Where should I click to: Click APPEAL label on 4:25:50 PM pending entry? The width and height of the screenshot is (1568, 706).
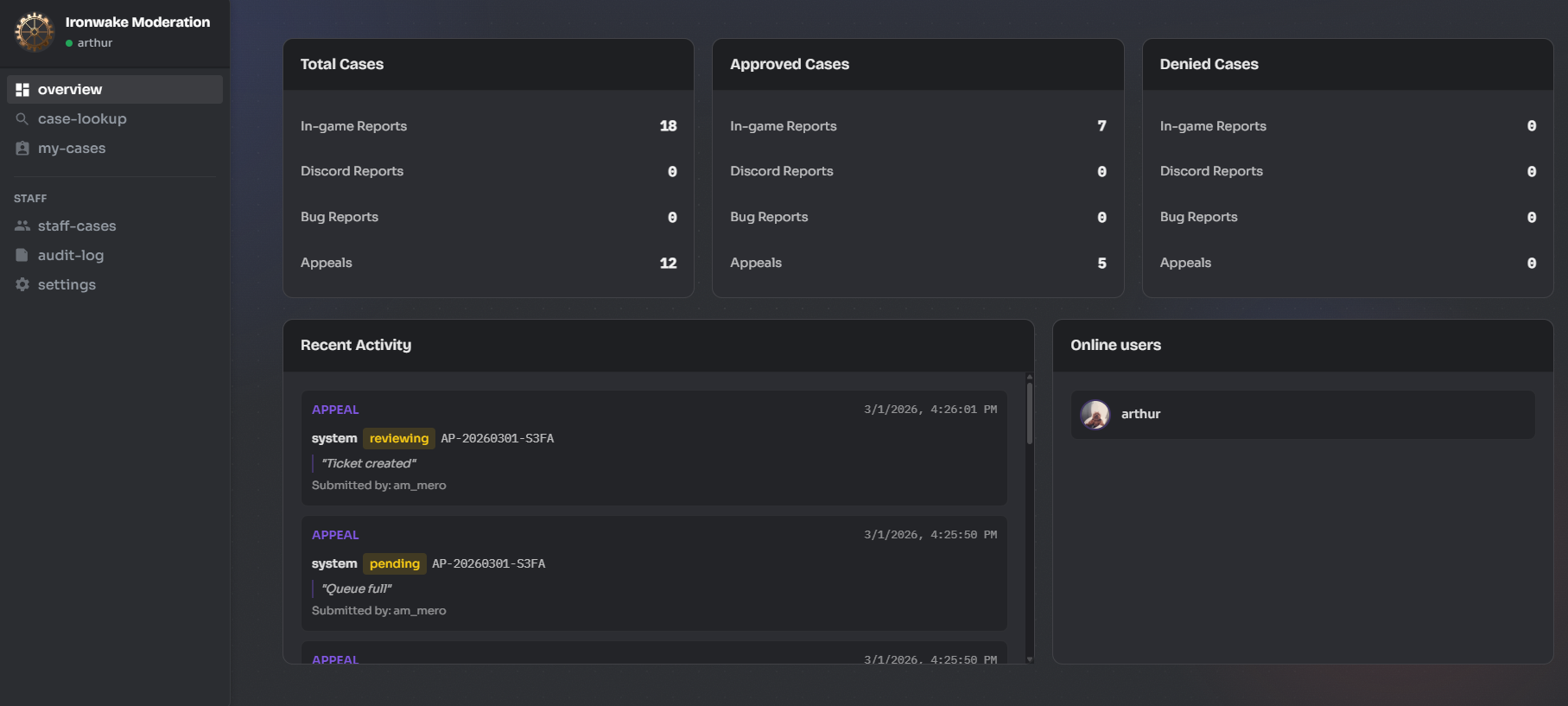pyautogui.click(x=335, y=536)
